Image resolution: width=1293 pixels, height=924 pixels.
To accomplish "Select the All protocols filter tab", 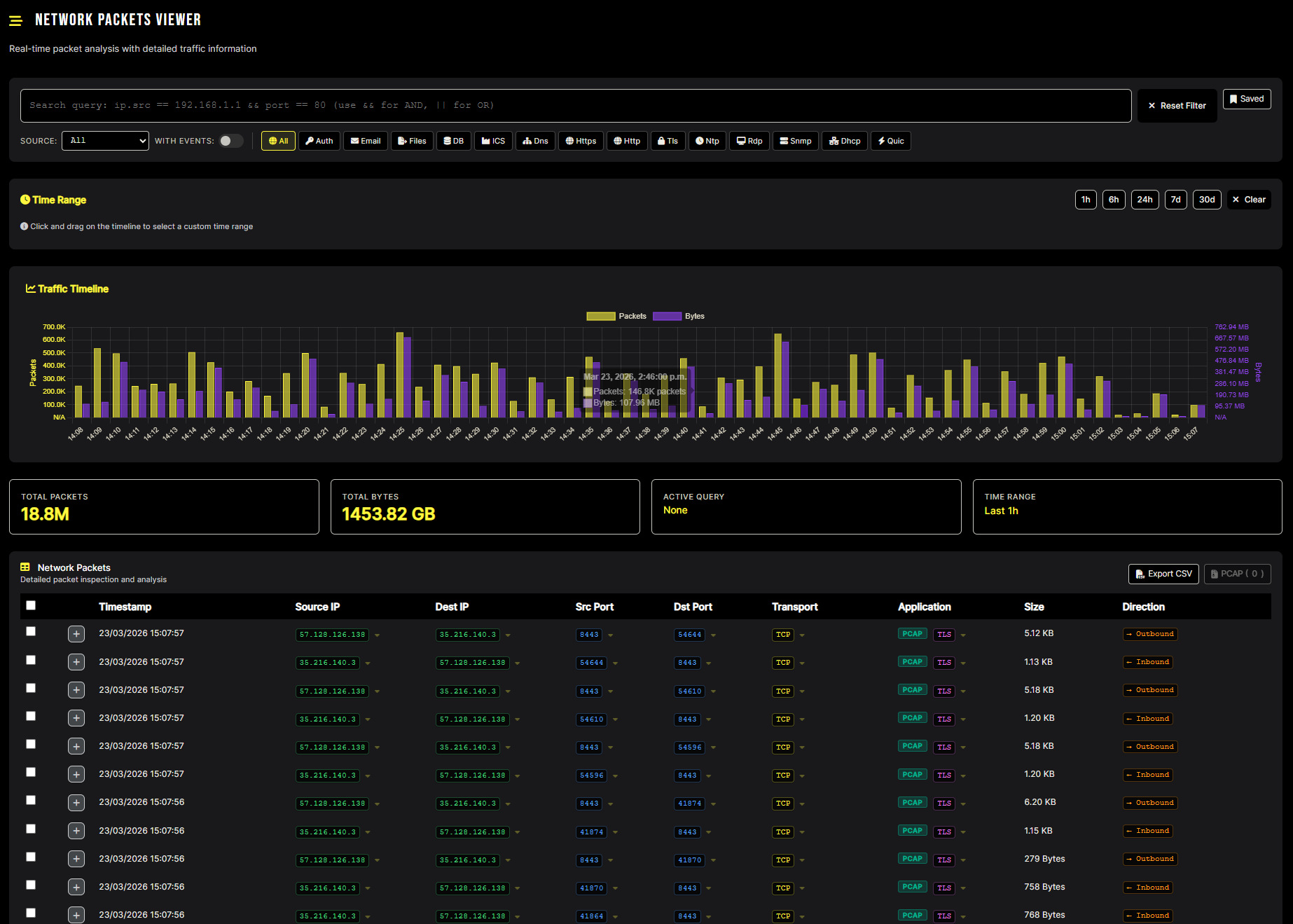I will (x=278, y=141).
